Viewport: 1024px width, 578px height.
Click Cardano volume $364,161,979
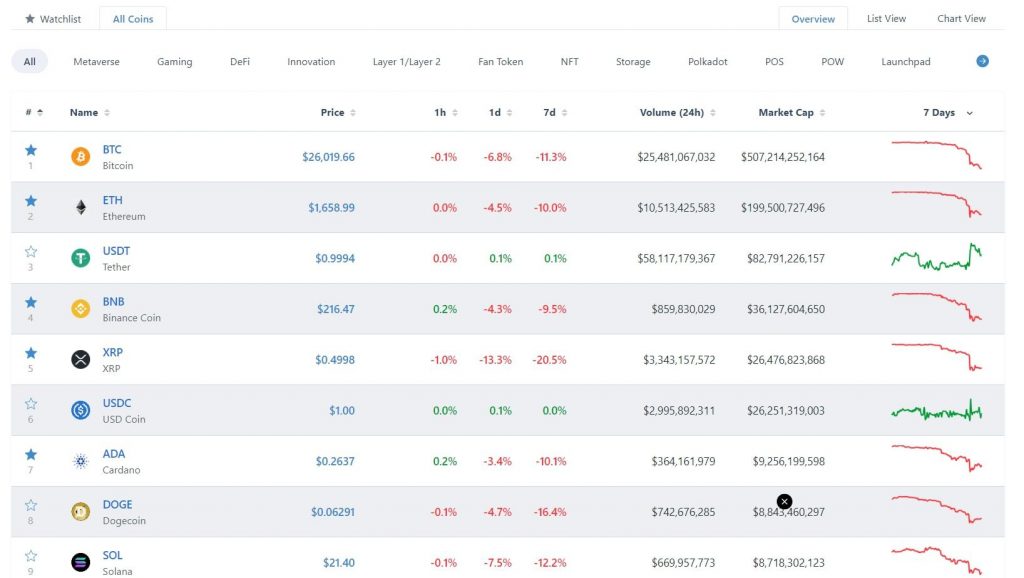pos(683,461)
